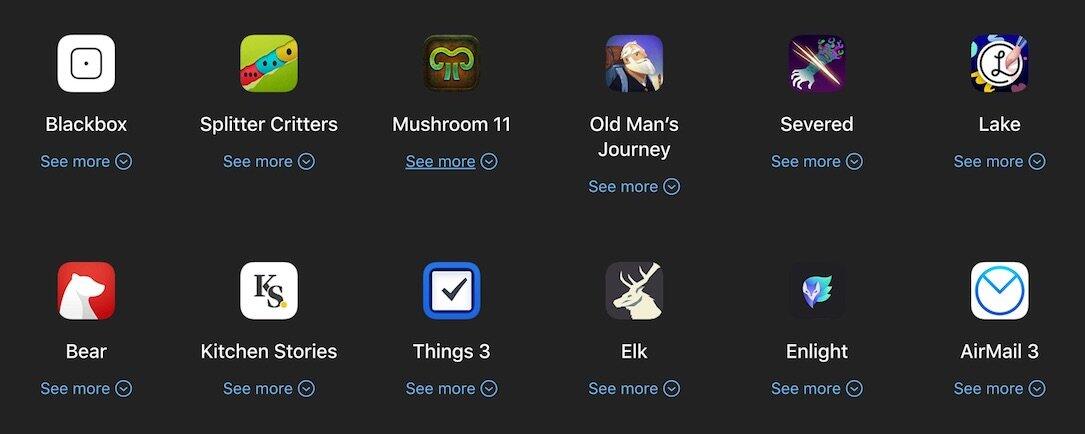Image resolution: width=1085 pixels, height=434 pixels.
Task: Expand See more under Old Man's Journey
Action: [x=634, y=186]
